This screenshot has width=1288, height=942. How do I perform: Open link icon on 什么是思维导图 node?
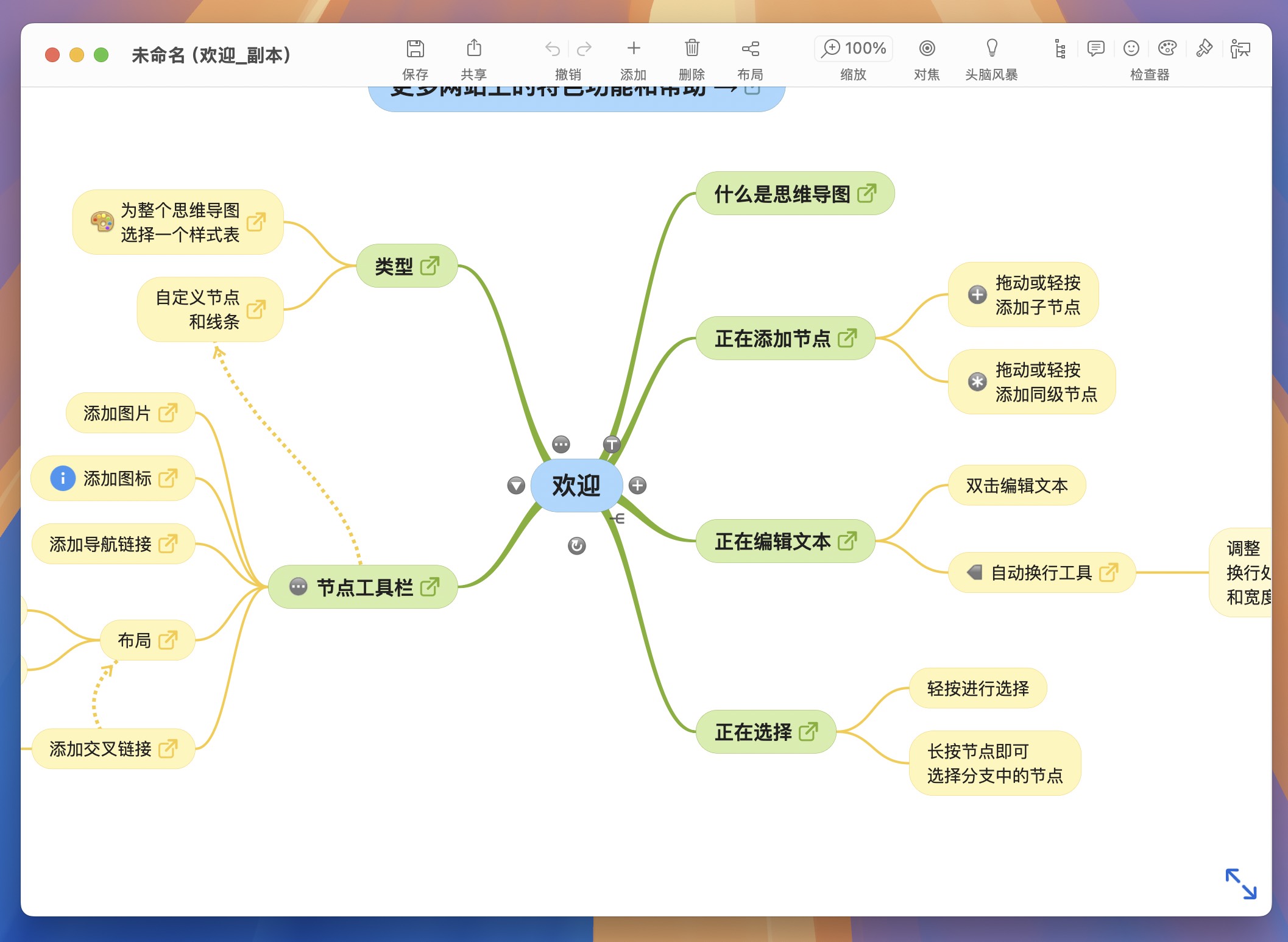point(866,194)
